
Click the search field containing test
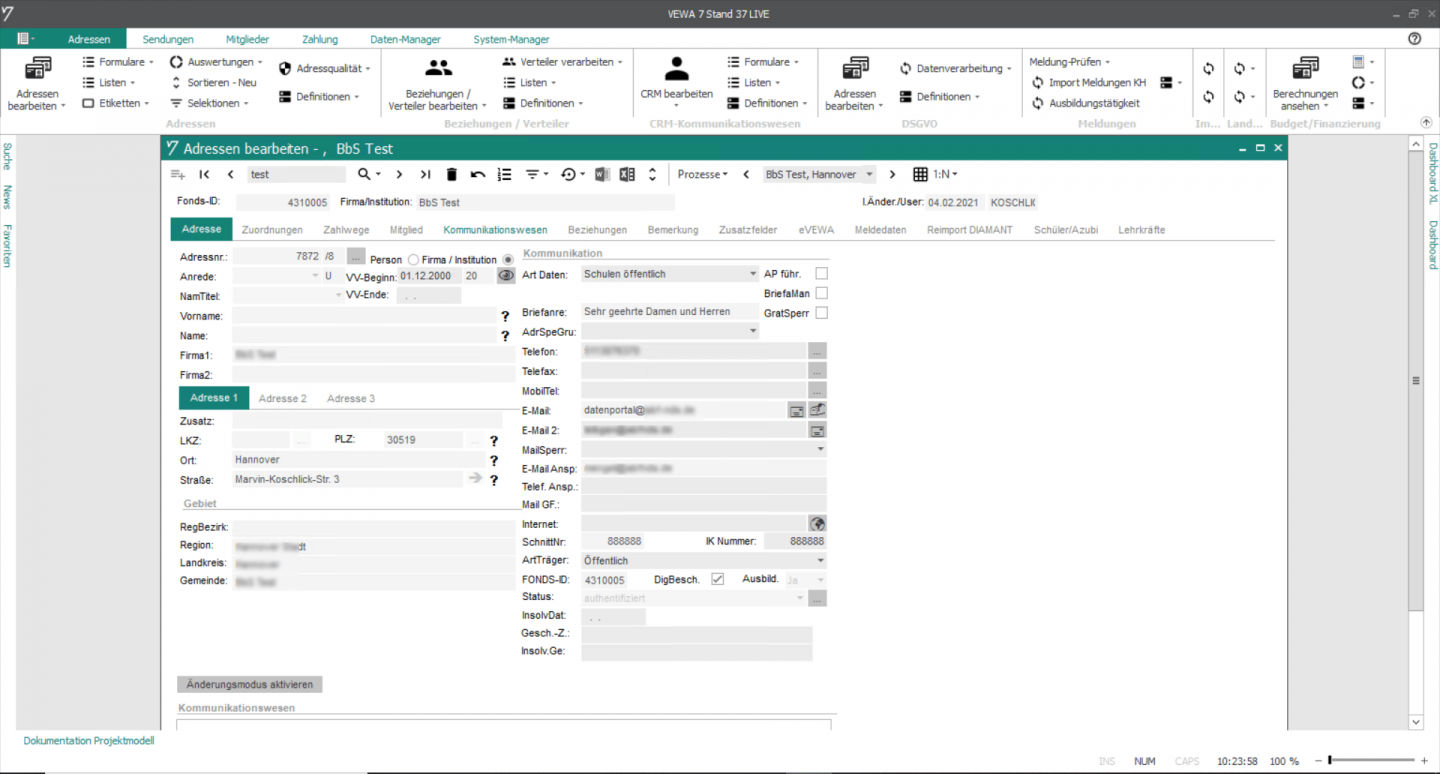click(x=296, y=174)
